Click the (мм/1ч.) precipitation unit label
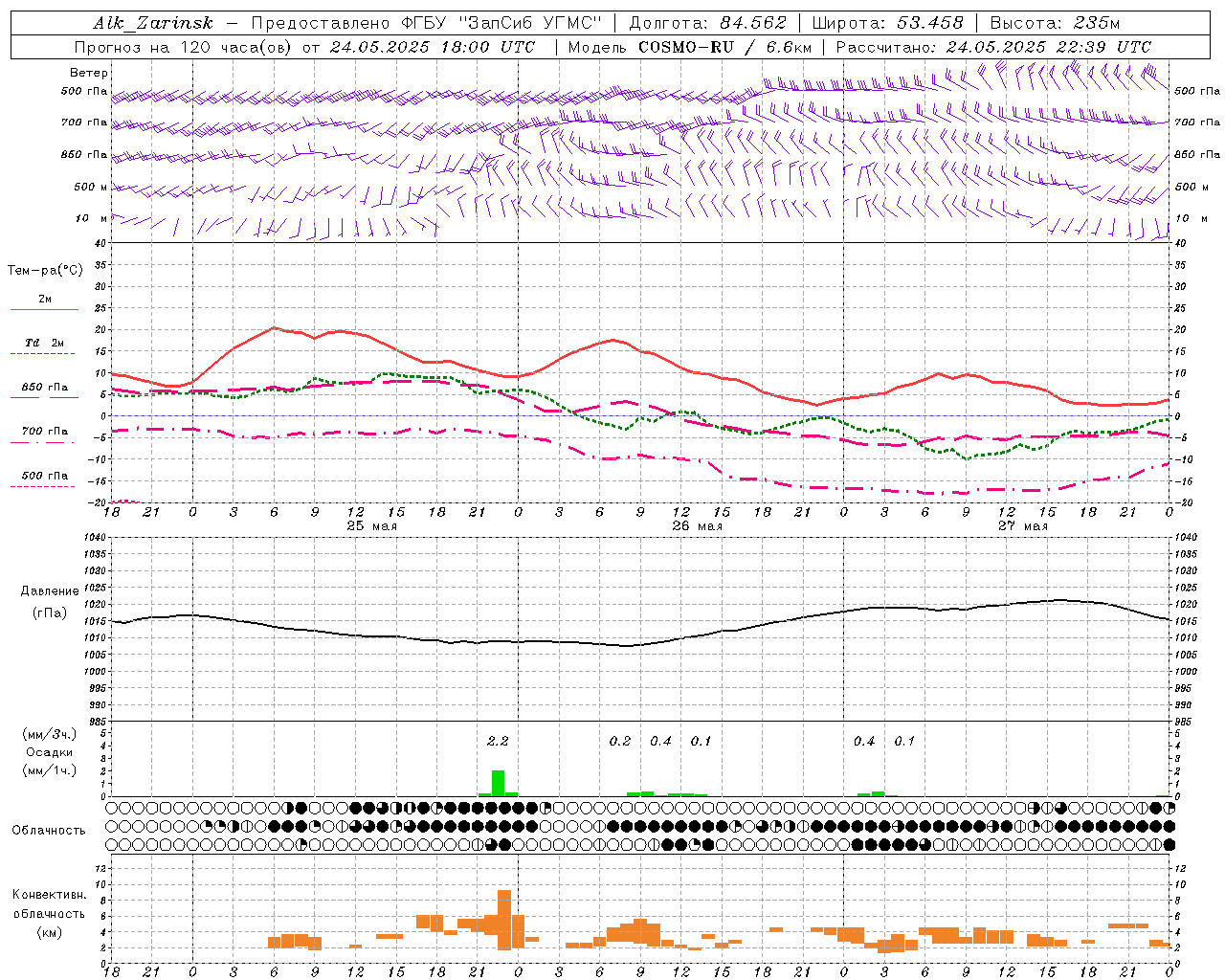This screenshot has height=980, width=1225. pos(49,770)
